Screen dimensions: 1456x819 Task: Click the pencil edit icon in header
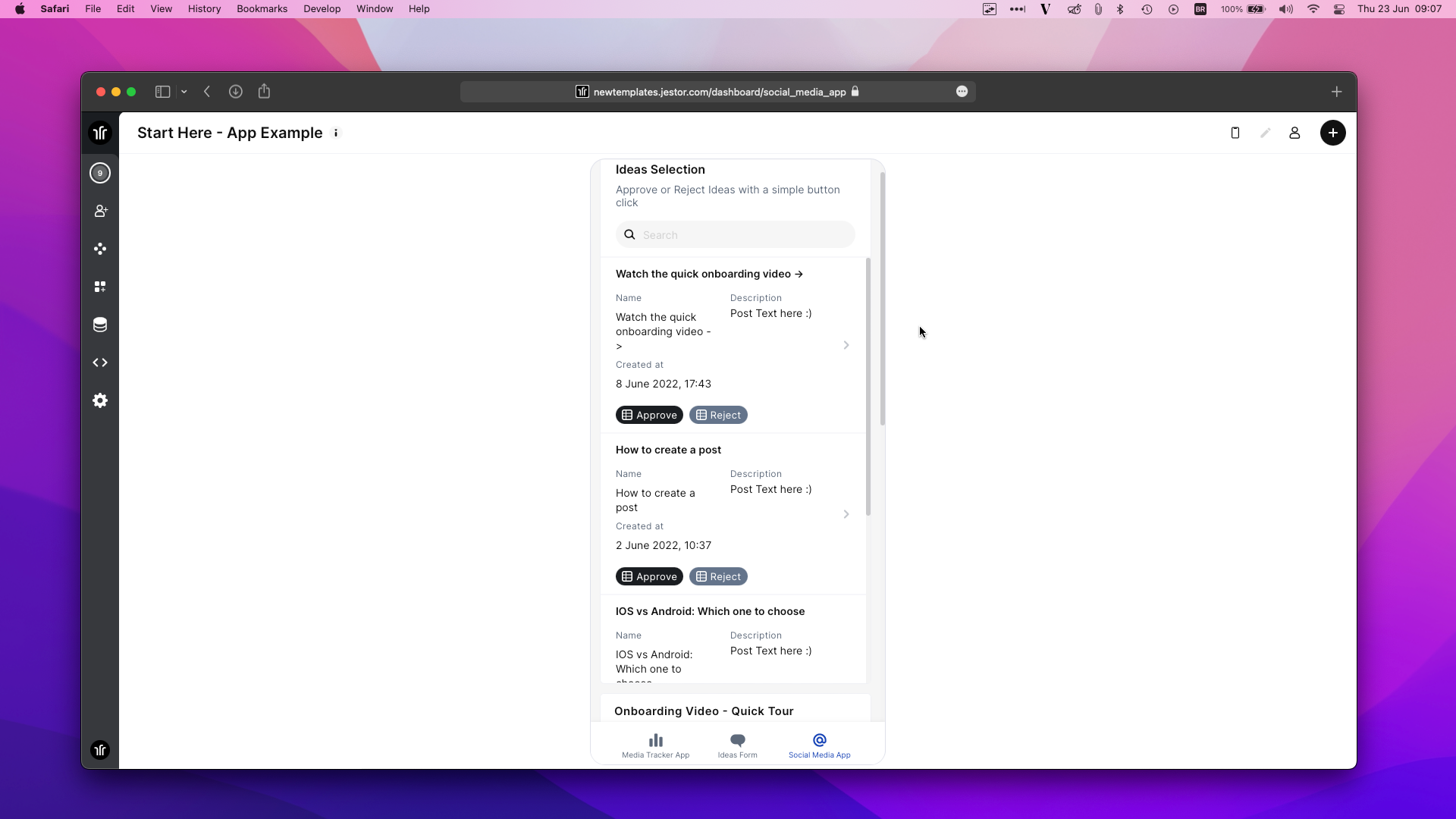(1265, 133)
